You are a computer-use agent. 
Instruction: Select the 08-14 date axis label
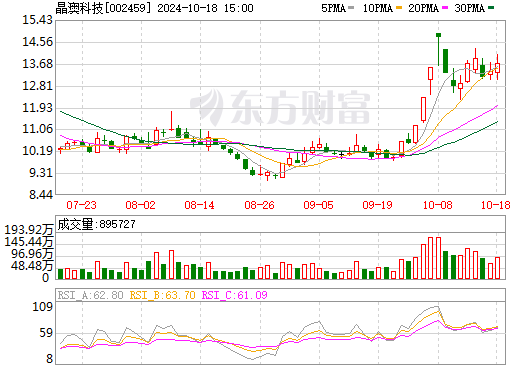coord(200,205)
